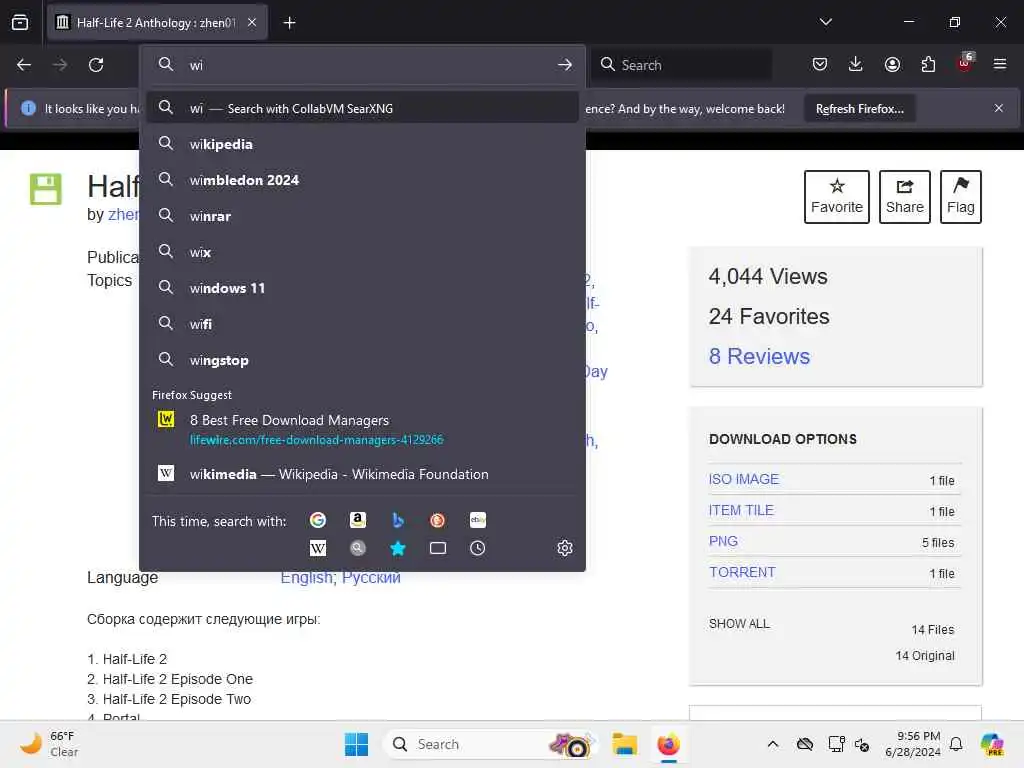
Task: Click the Go arrow in the address bar
Action: [565, 65]
